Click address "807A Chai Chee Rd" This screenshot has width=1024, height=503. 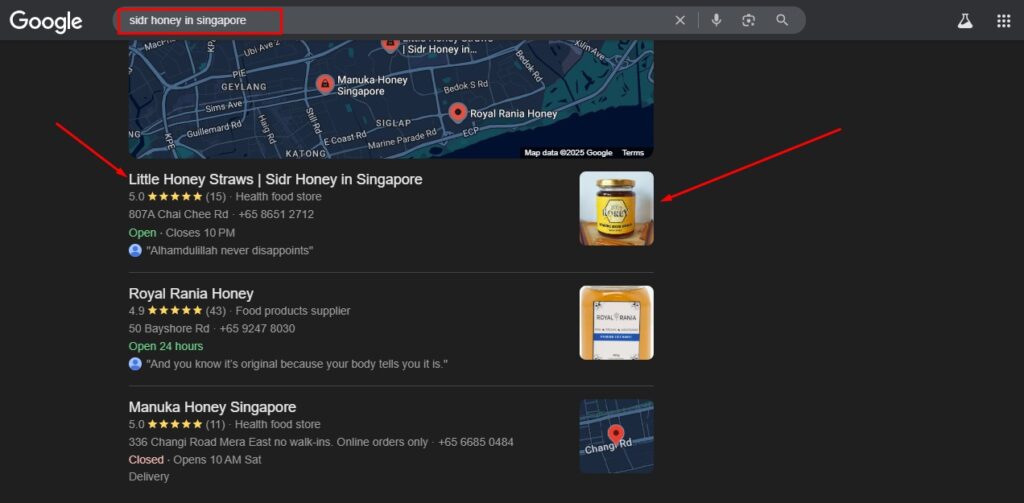178,214
